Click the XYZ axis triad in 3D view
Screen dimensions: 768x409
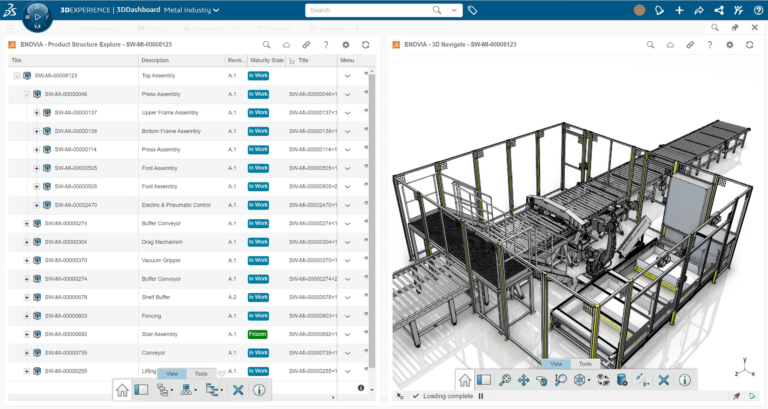[x=745, y=367]
